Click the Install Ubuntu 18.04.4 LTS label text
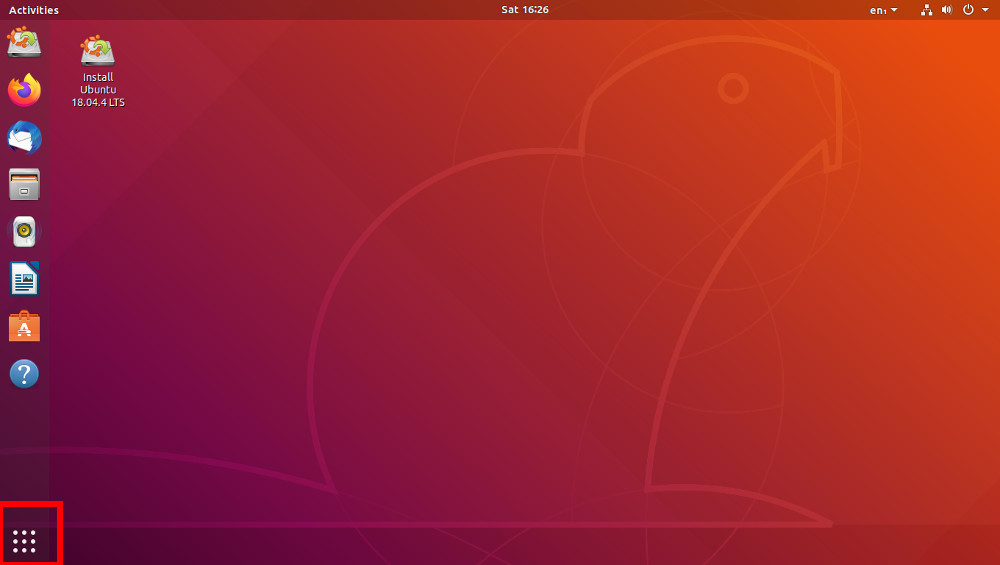This screenshot has height=565, width=1000. (x=98, y=90)
